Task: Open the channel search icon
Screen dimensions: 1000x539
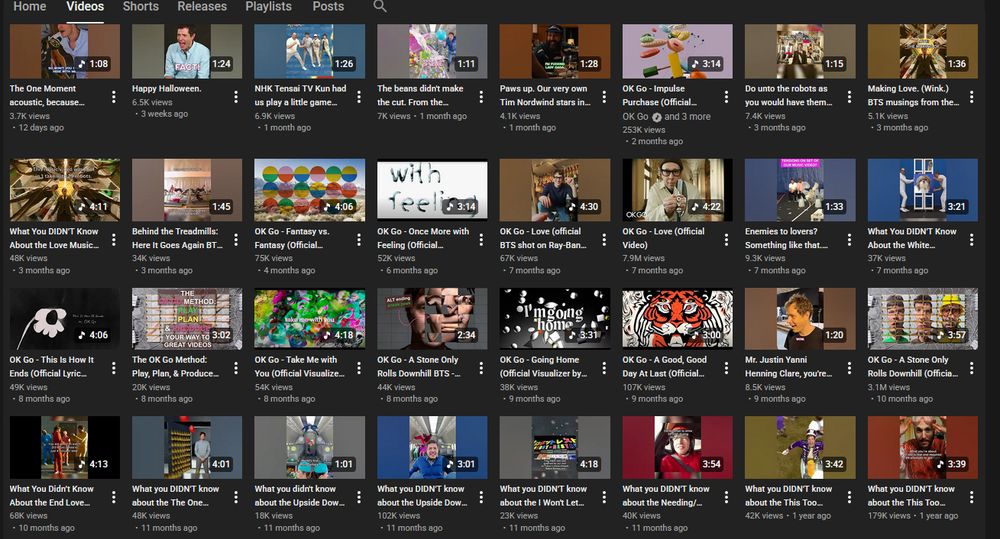Action: [x=379, y=6]
